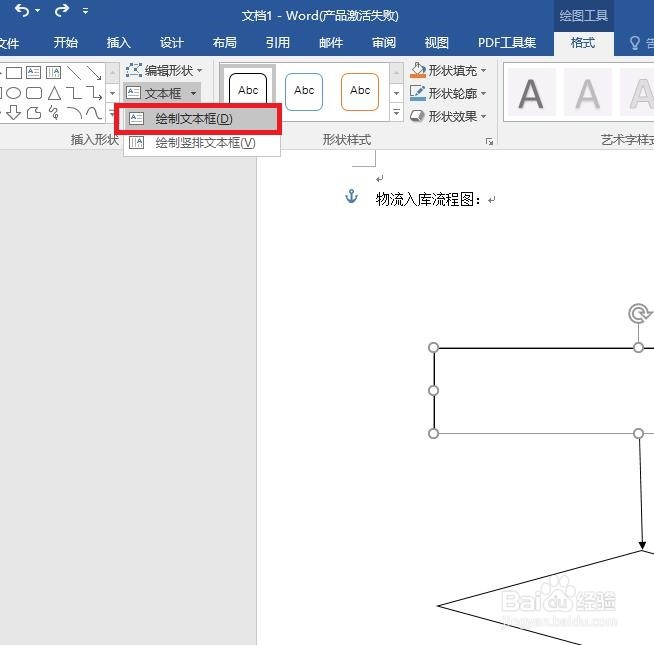Select the rounded rectangle shape
This screenshot has height=645, width=654.
click(x=34, y=93)
